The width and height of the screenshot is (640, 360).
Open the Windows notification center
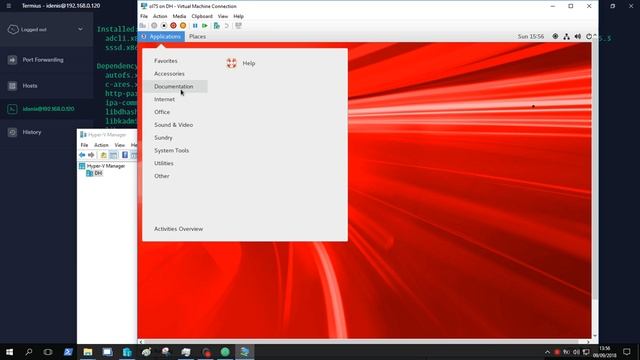click(x=627, y=352)
